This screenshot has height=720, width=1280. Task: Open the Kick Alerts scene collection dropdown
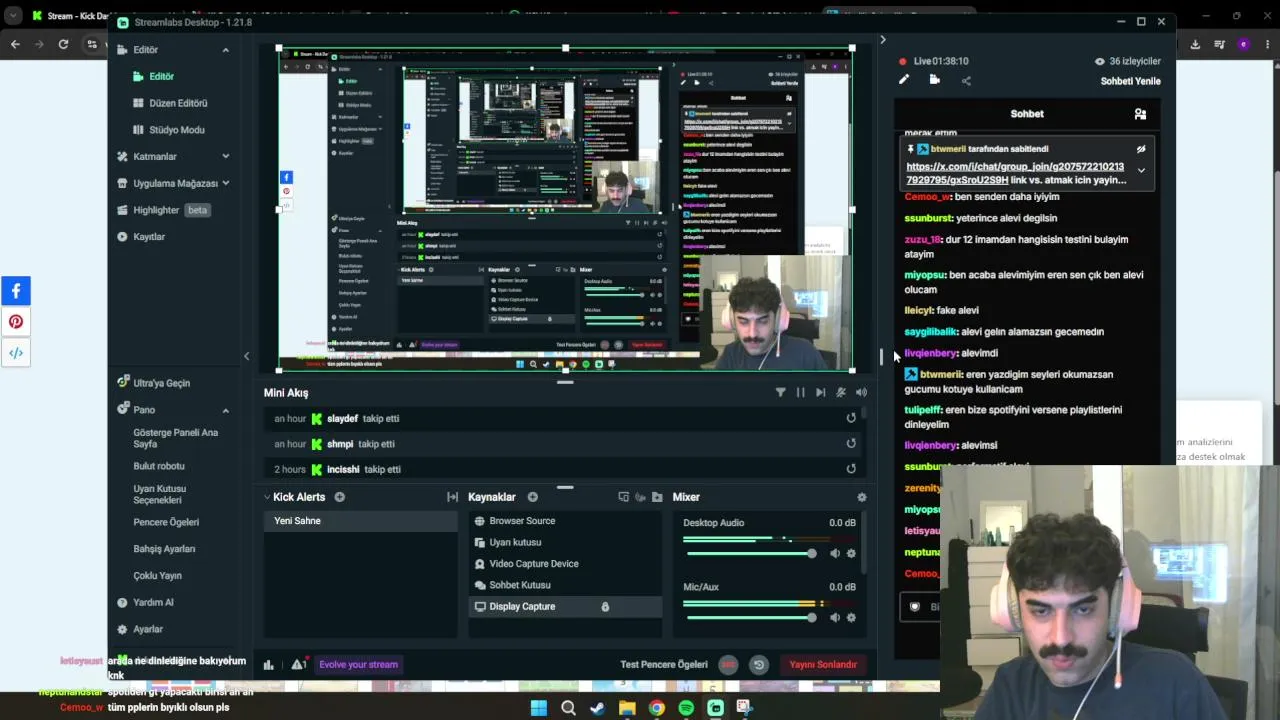point(267,497)
